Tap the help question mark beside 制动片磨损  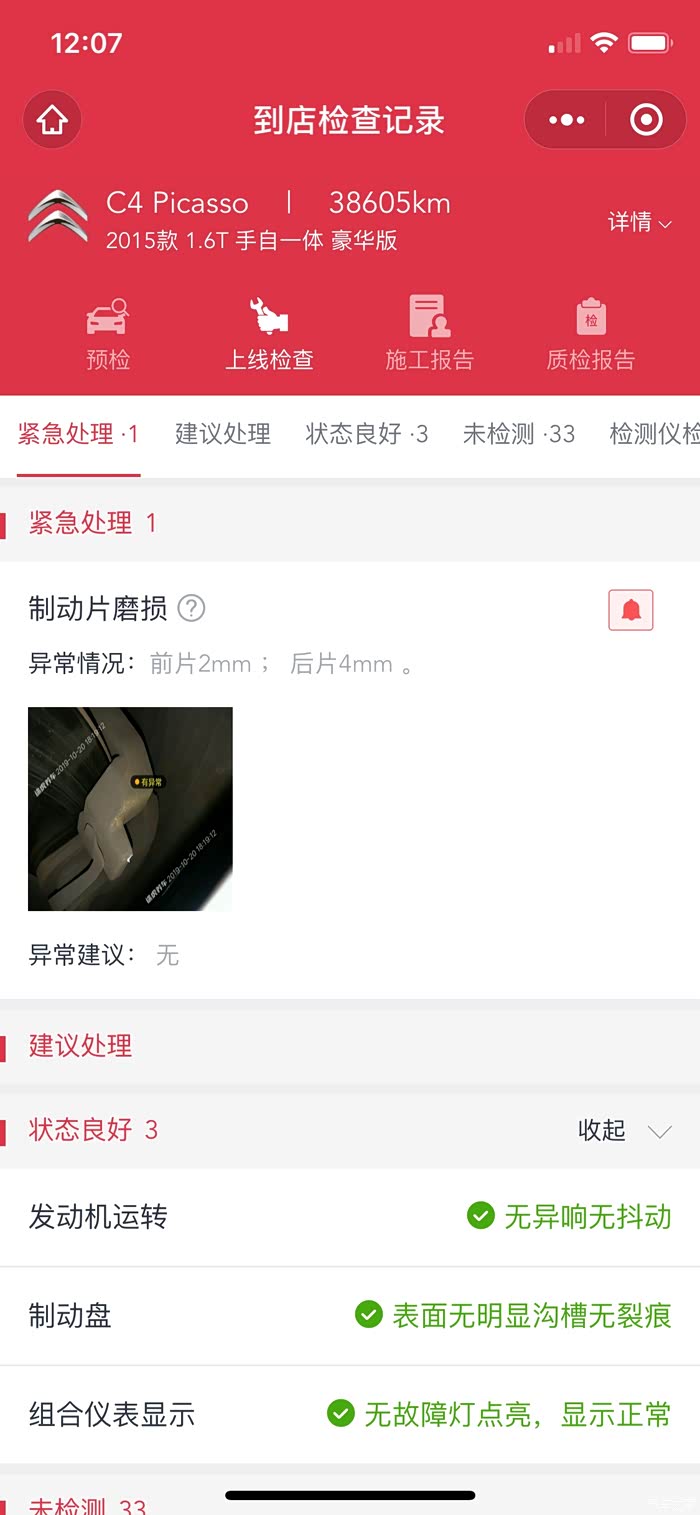pyautogui.click(x=191, y=608)
